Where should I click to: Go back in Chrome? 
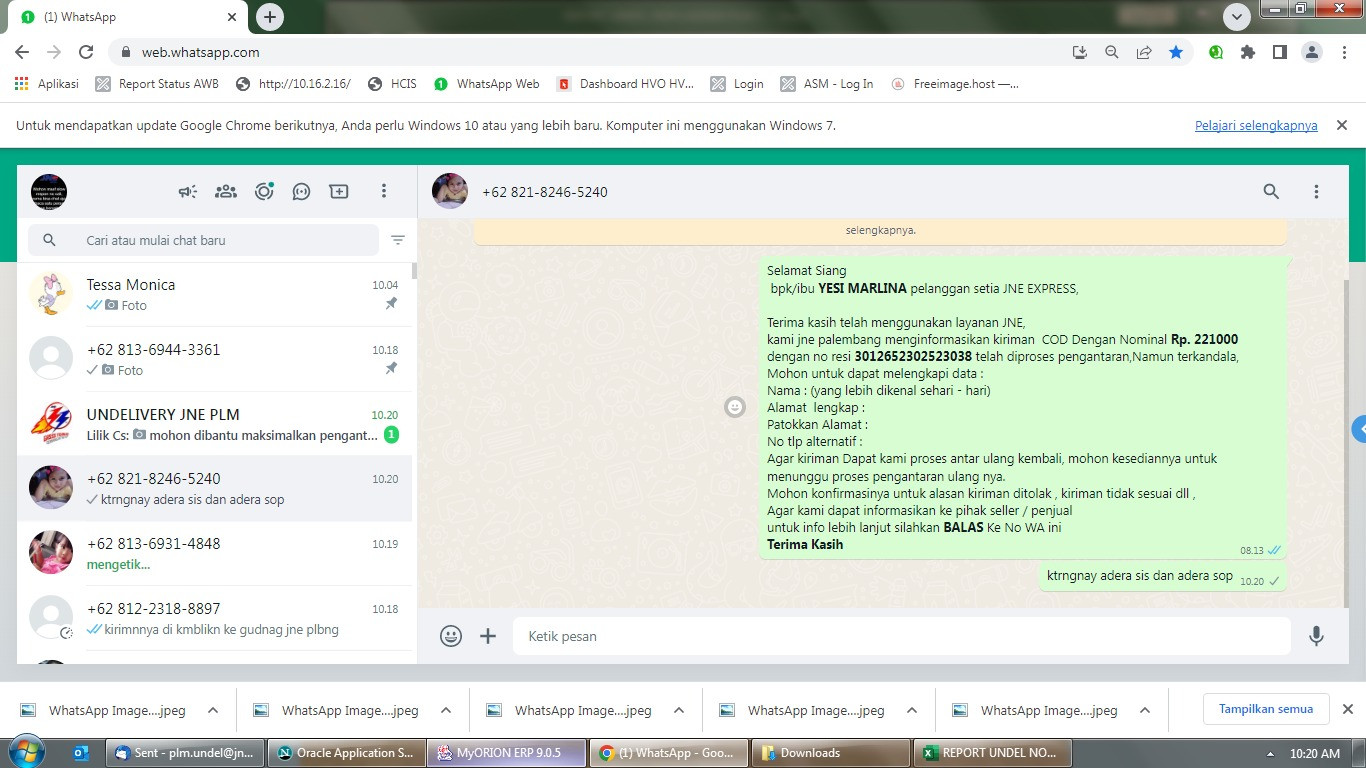coord(22,52)
